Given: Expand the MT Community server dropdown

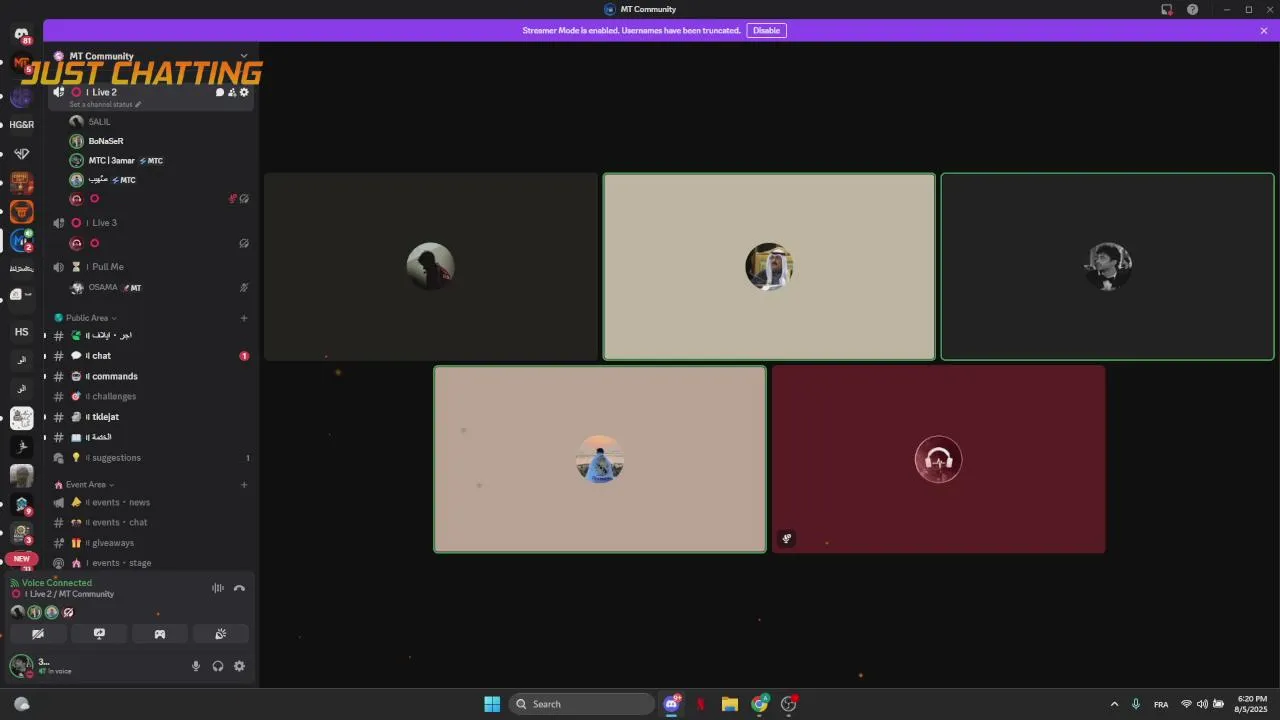Looking at the screenshot, I should (x=244, y=56).
